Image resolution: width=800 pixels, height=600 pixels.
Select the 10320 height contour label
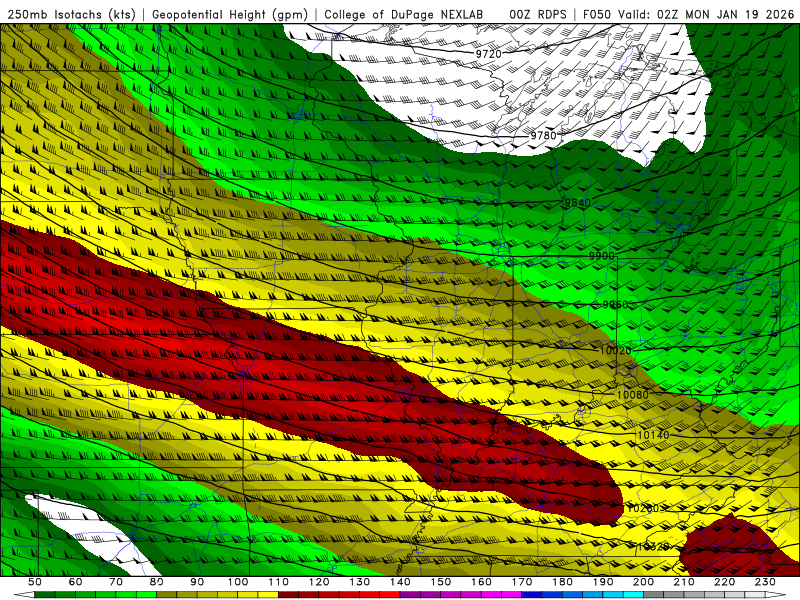coord(653,547)
